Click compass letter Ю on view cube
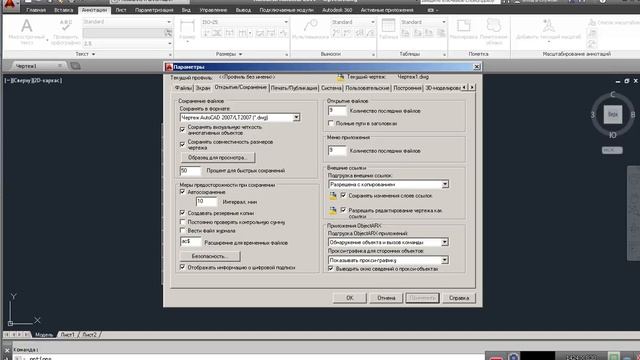The width and height of the screenshot is (640, 360). 612,135
